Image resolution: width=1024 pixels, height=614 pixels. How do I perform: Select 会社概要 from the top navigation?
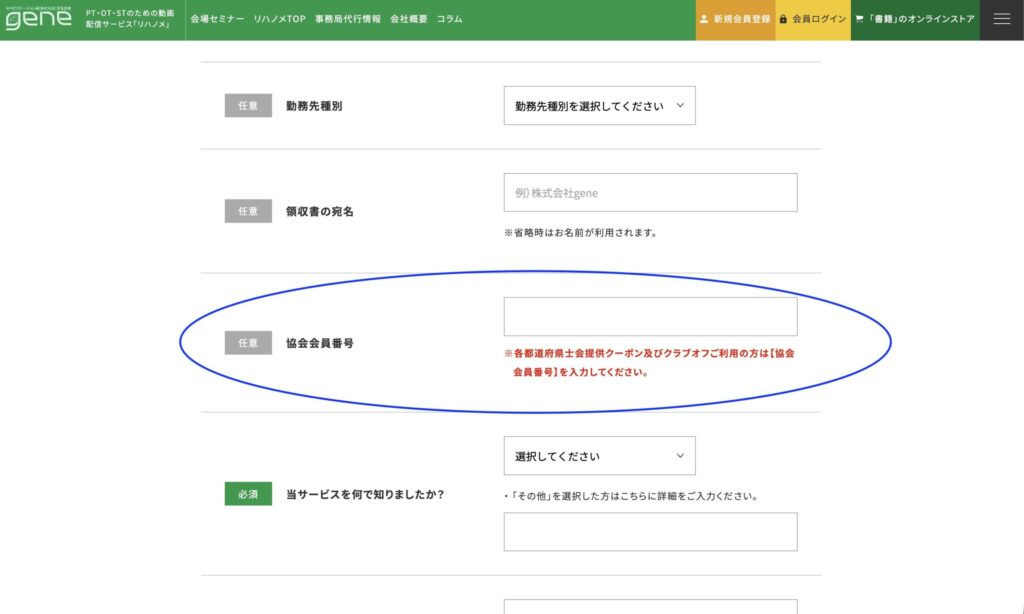tap(408, 19)
